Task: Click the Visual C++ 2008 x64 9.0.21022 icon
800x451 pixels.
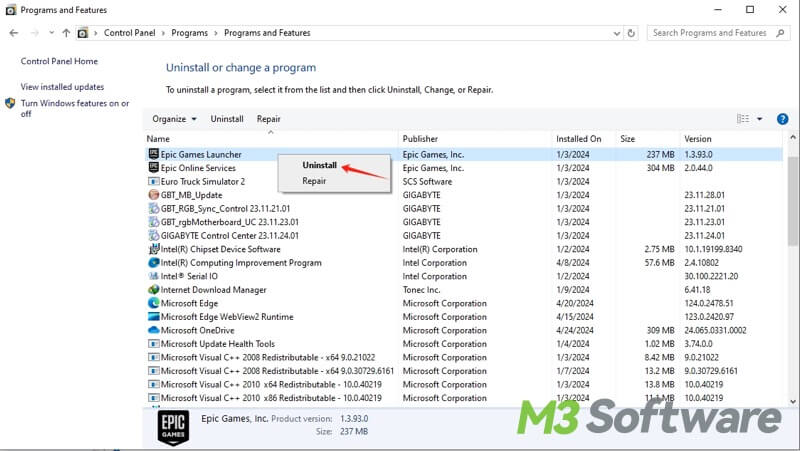Action: [x=154, y=357]
